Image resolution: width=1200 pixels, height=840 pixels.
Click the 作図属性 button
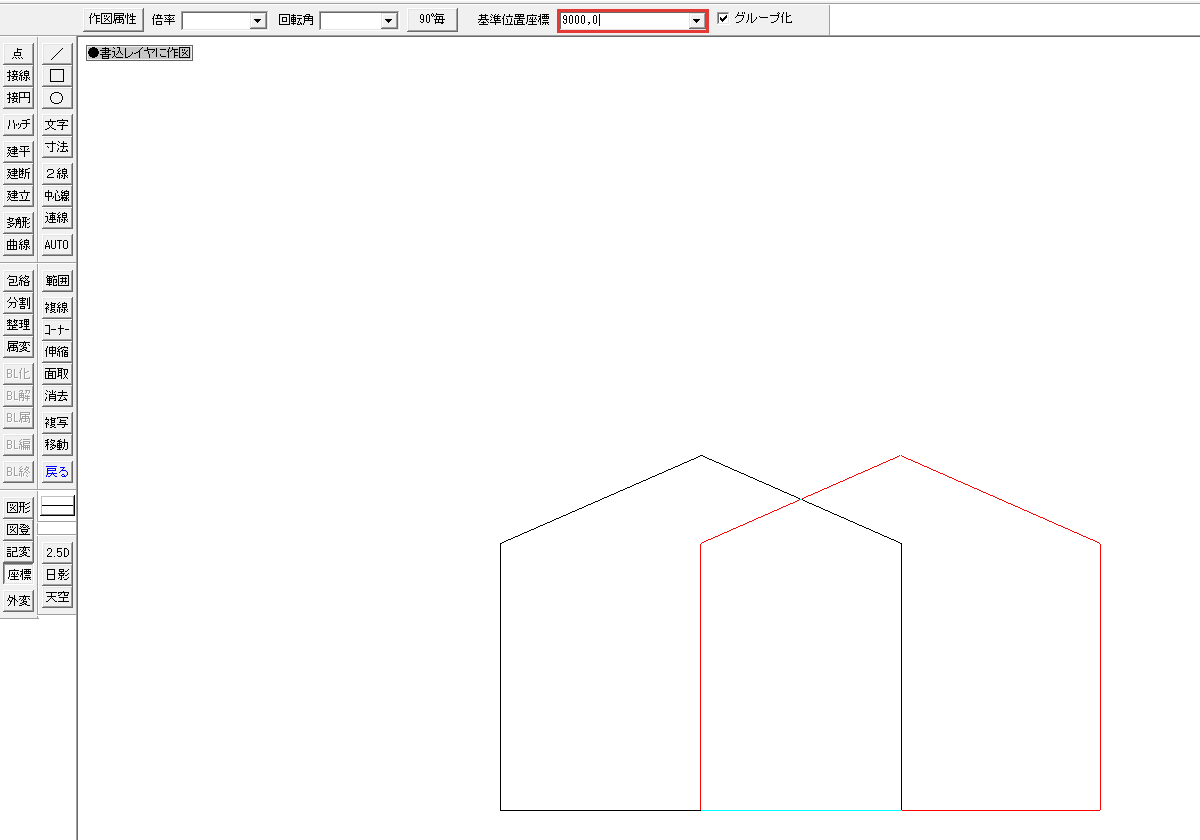point(113,19)
